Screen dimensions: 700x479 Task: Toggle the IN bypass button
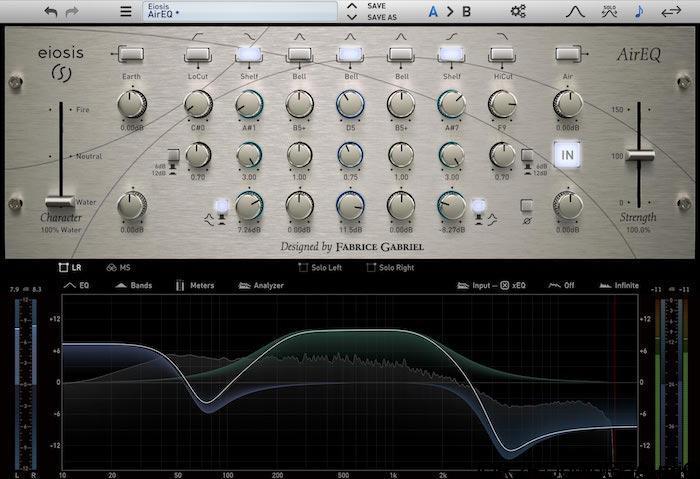(x=568, y=154)
